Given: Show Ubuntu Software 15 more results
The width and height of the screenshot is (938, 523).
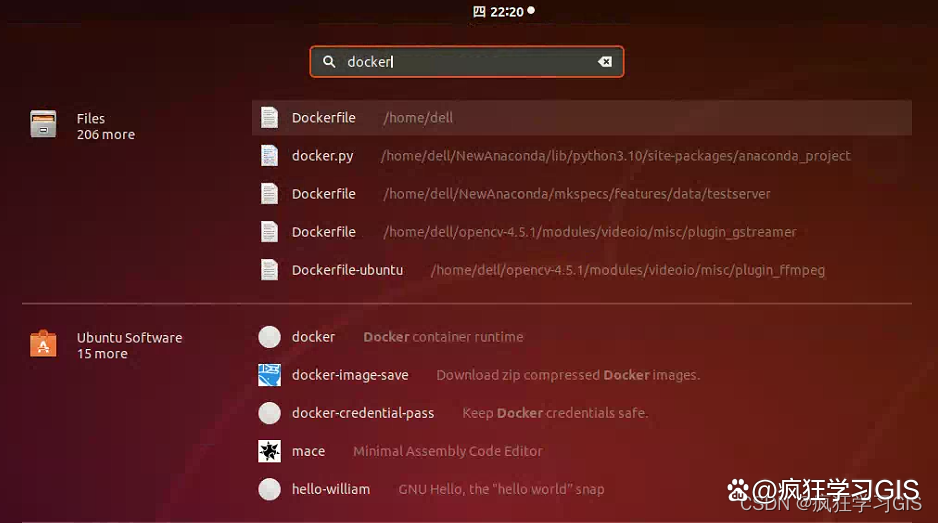Looking at the screenshot, I should (x=129, y=345).
